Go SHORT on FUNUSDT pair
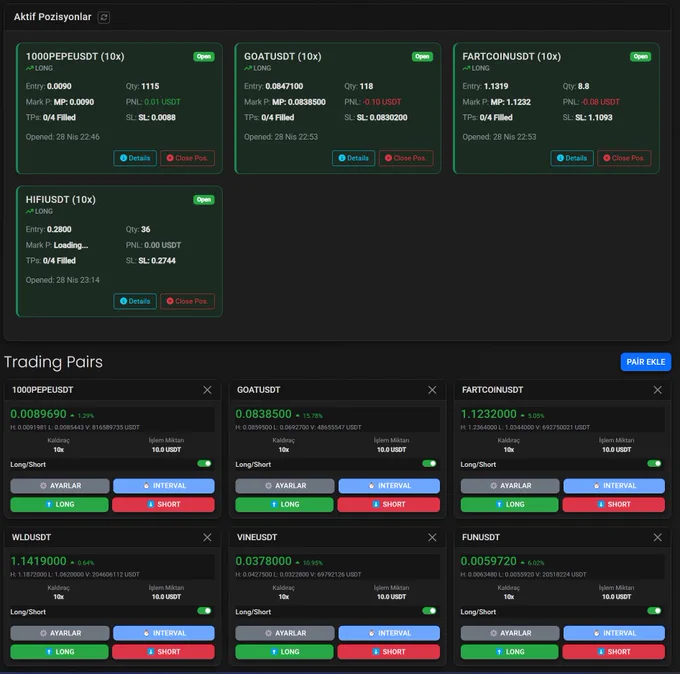 (x=614, y=652)
